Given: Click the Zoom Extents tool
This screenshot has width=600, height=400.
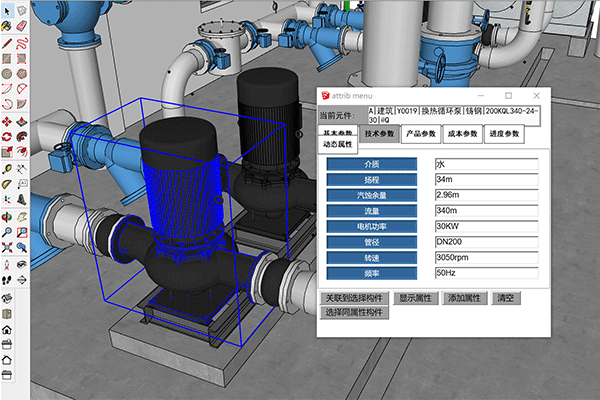Looking at the screenshot, I should (x=7, y=247).
